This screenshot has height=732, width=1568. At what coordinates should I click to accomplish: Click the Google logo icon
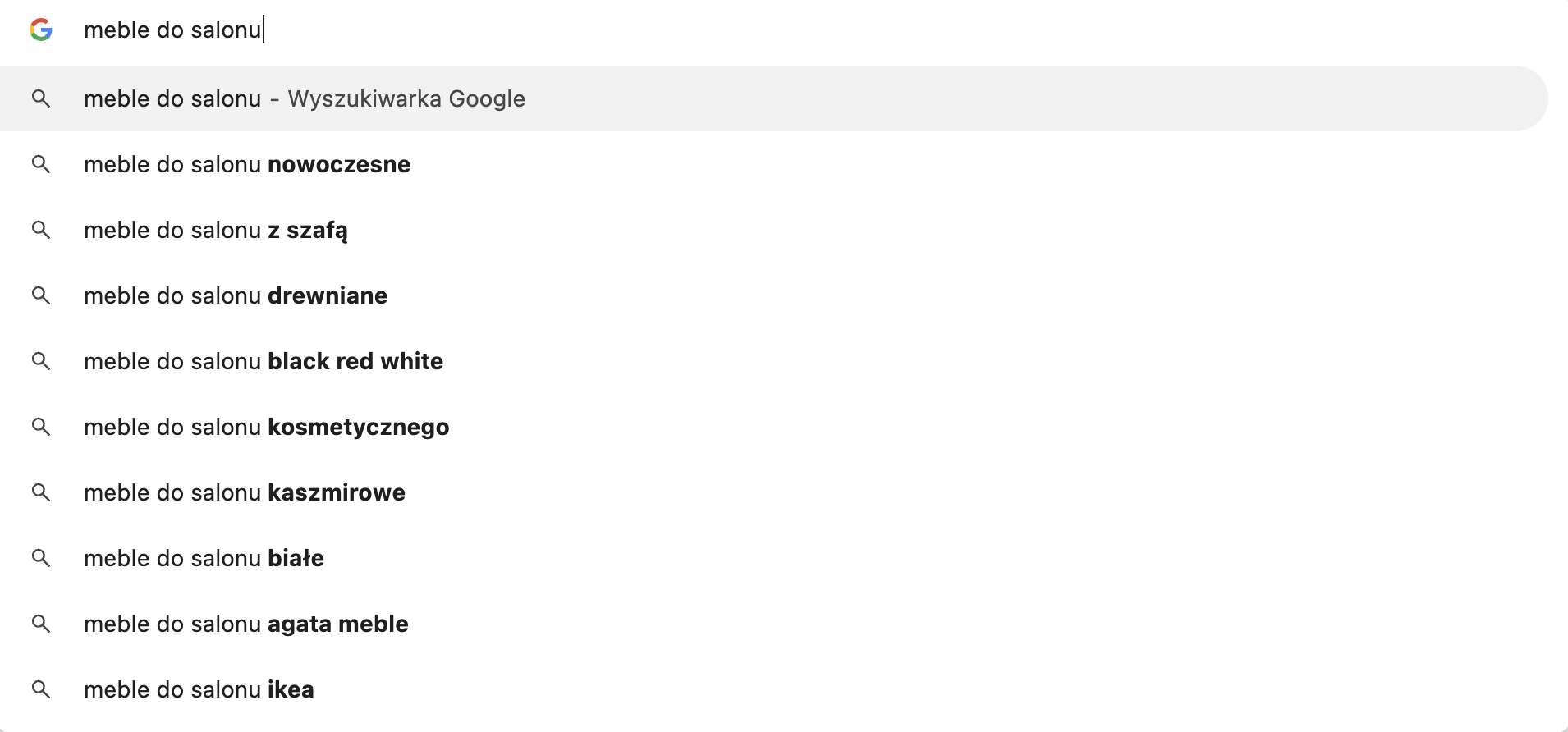pyautogui.click(x=41, y=30)
